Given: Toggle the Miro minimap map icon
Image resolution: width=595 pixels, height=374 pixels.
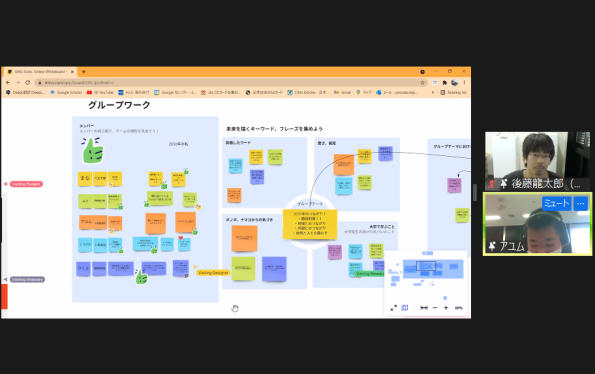Looking at the screenshot, I should pos(405,308).
